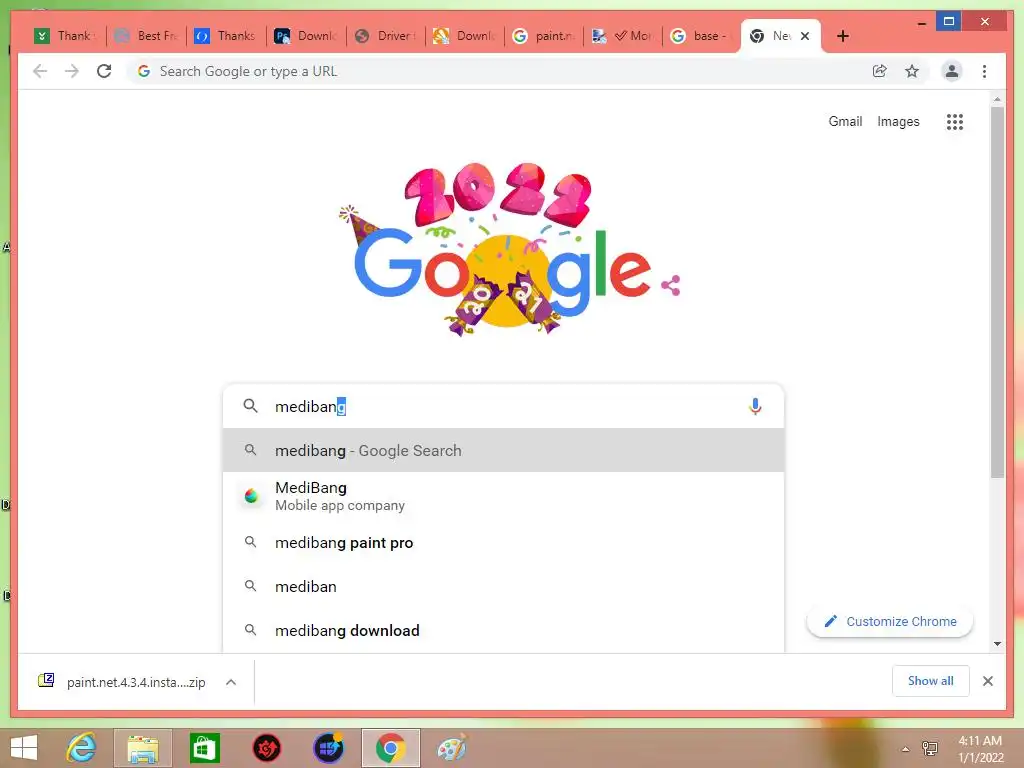Open the dark round taskbar app beside Chrome
Screen dimensions: 1024x768
tap(328, 748)
